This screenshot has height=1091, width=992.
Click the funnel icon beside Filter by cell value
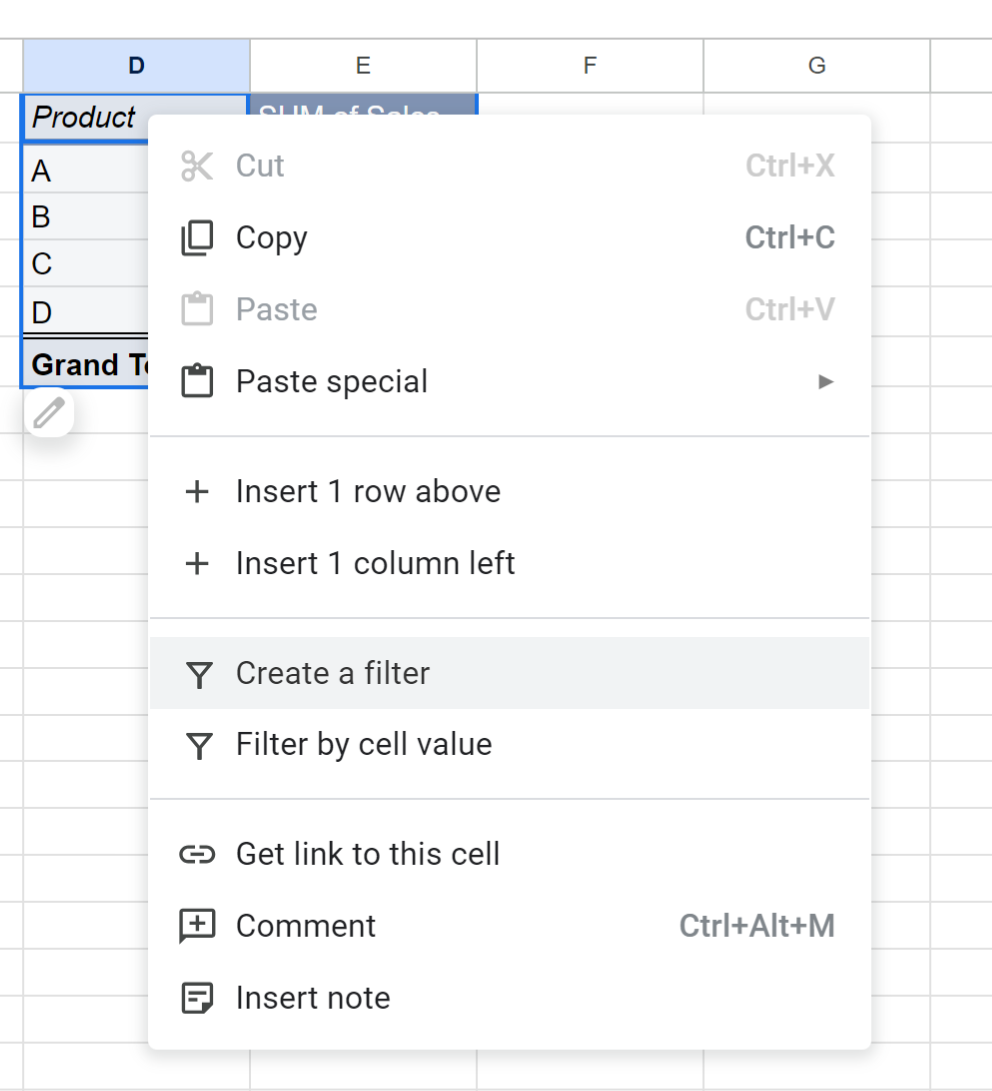point(197,744)
